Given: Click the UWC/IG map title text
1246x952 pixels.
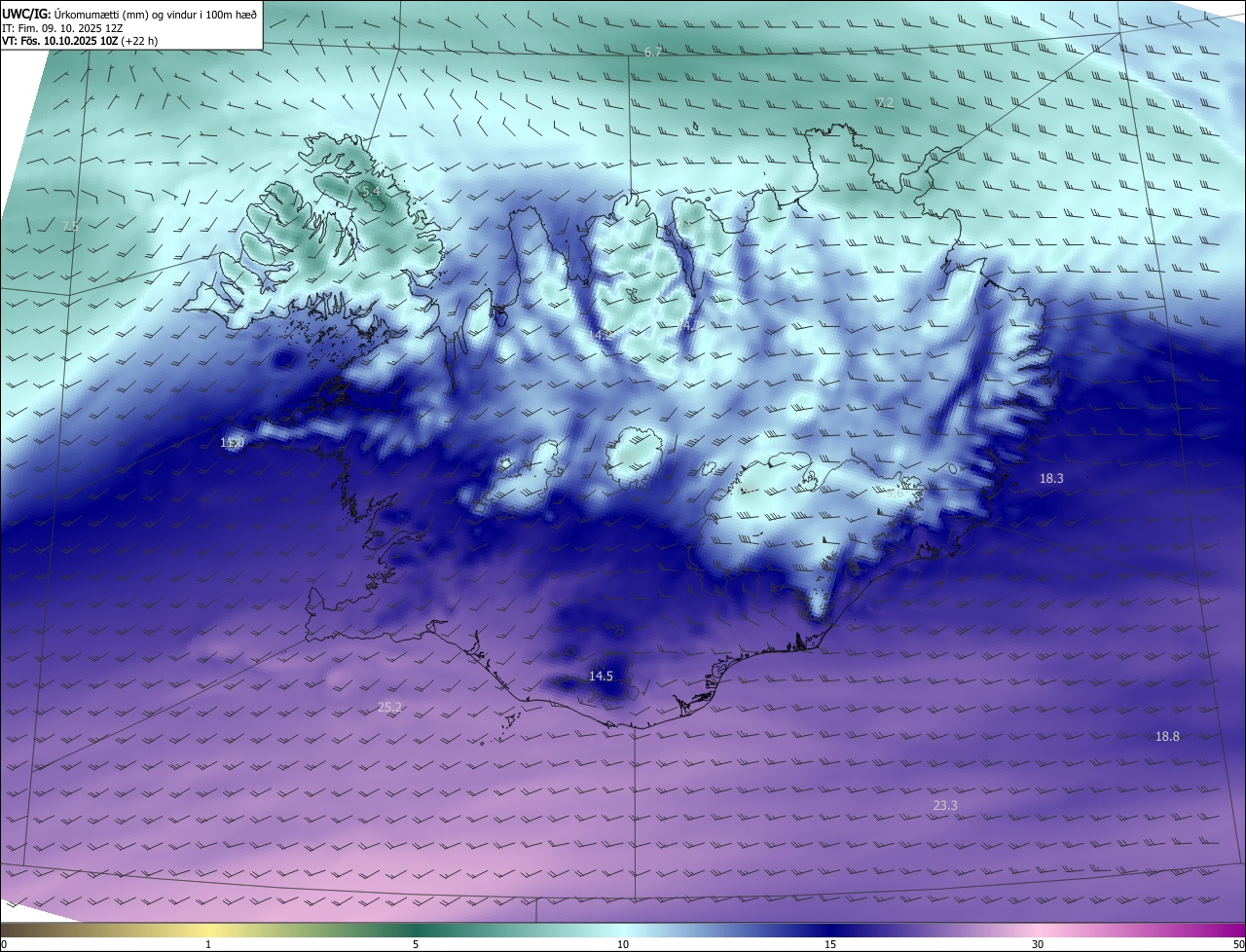Looking at the screenshot, I should (129, 14).
